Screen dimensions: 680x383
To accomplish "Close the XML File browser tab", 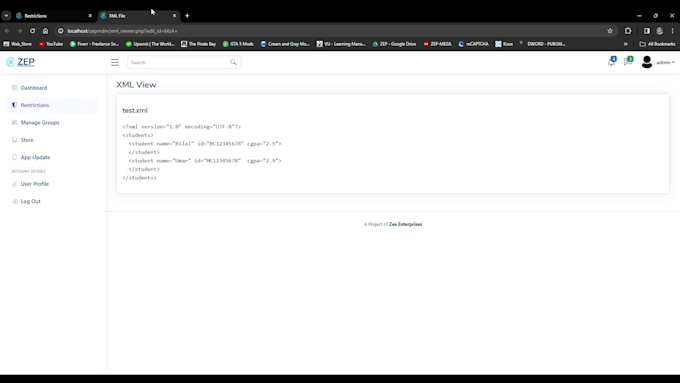I will click(174, 16).
